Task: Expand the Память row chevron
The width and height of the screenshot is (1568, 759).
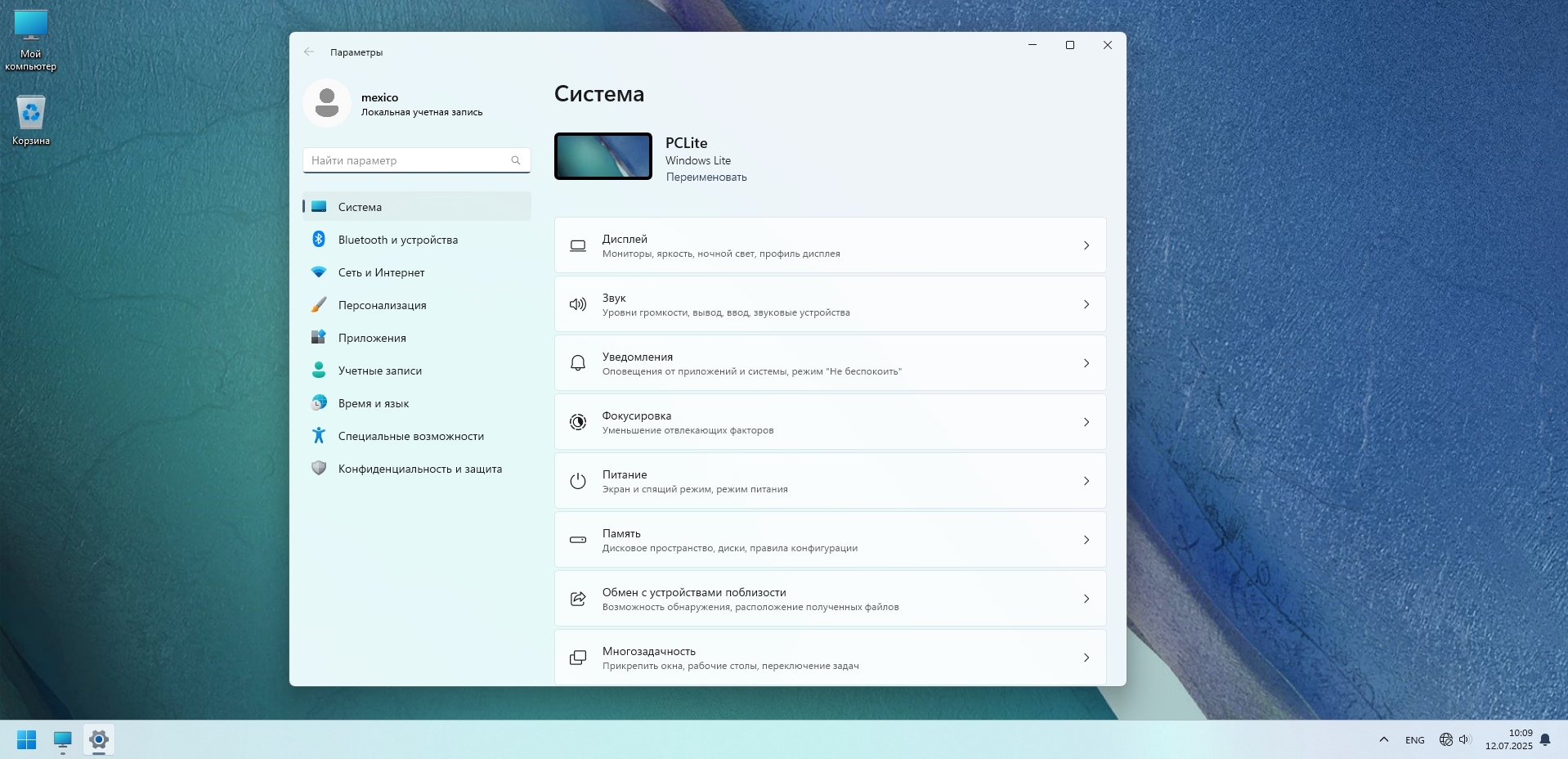Action: 1086,540
